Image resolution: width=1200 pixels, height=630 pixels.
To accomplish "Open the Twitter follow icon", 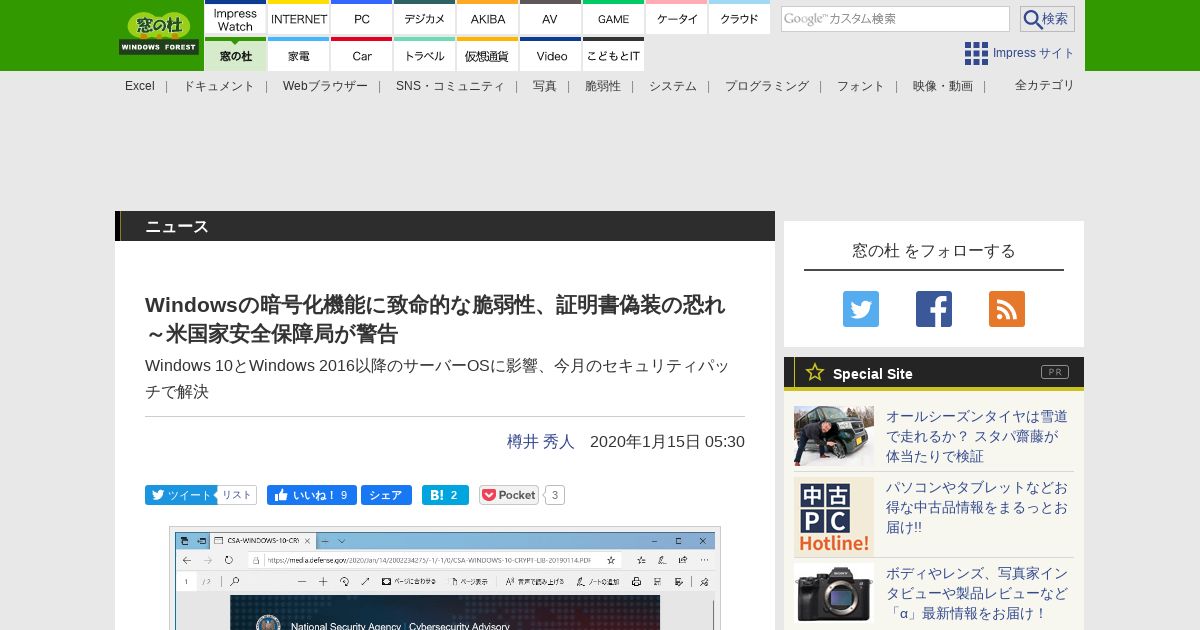I will tap(861, 309).
